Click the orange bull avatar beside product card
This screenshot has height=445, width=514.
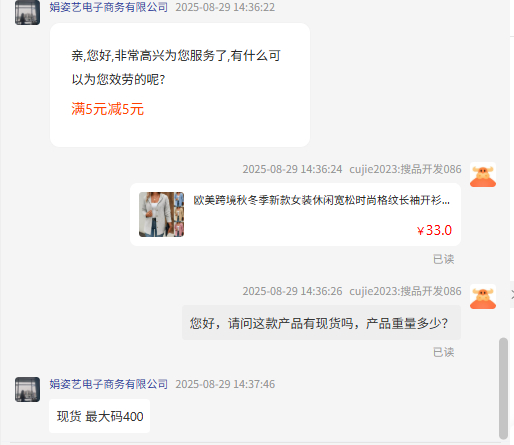click(x=483, y=175)
